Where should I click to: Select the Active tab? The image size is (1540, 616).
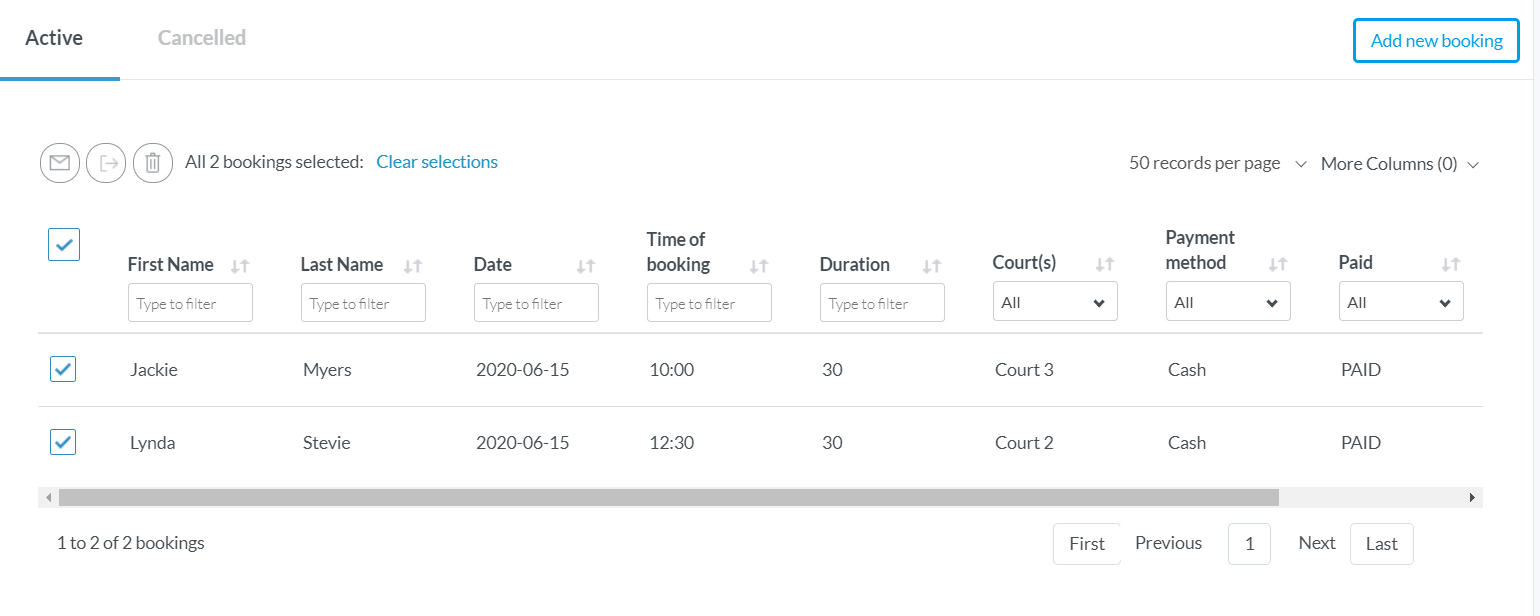coord(54,38)
